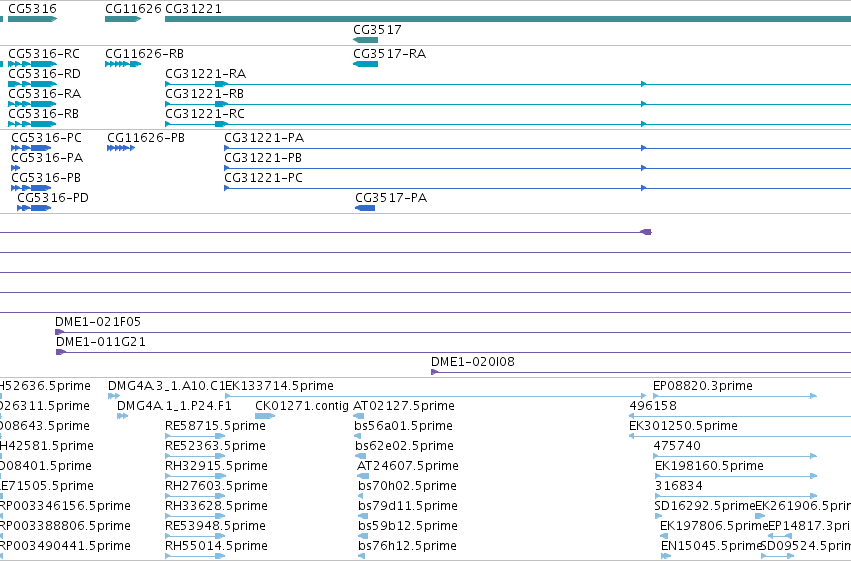Click EST SD16292.5prime
The width and height of the screenshot is (851, 561).
705,506
